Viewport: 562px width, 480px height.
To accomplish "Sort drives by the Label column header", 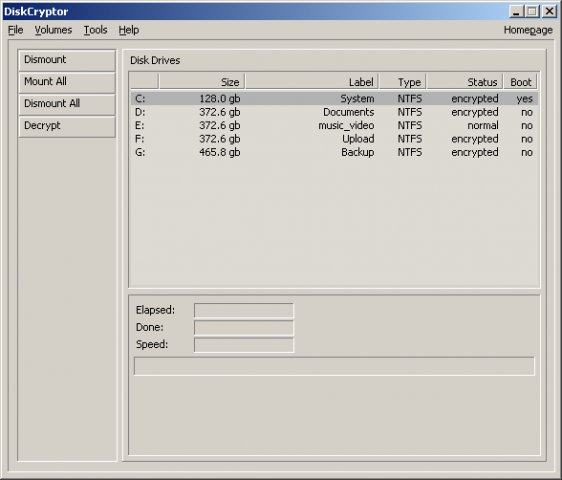I will coord(312,82).
